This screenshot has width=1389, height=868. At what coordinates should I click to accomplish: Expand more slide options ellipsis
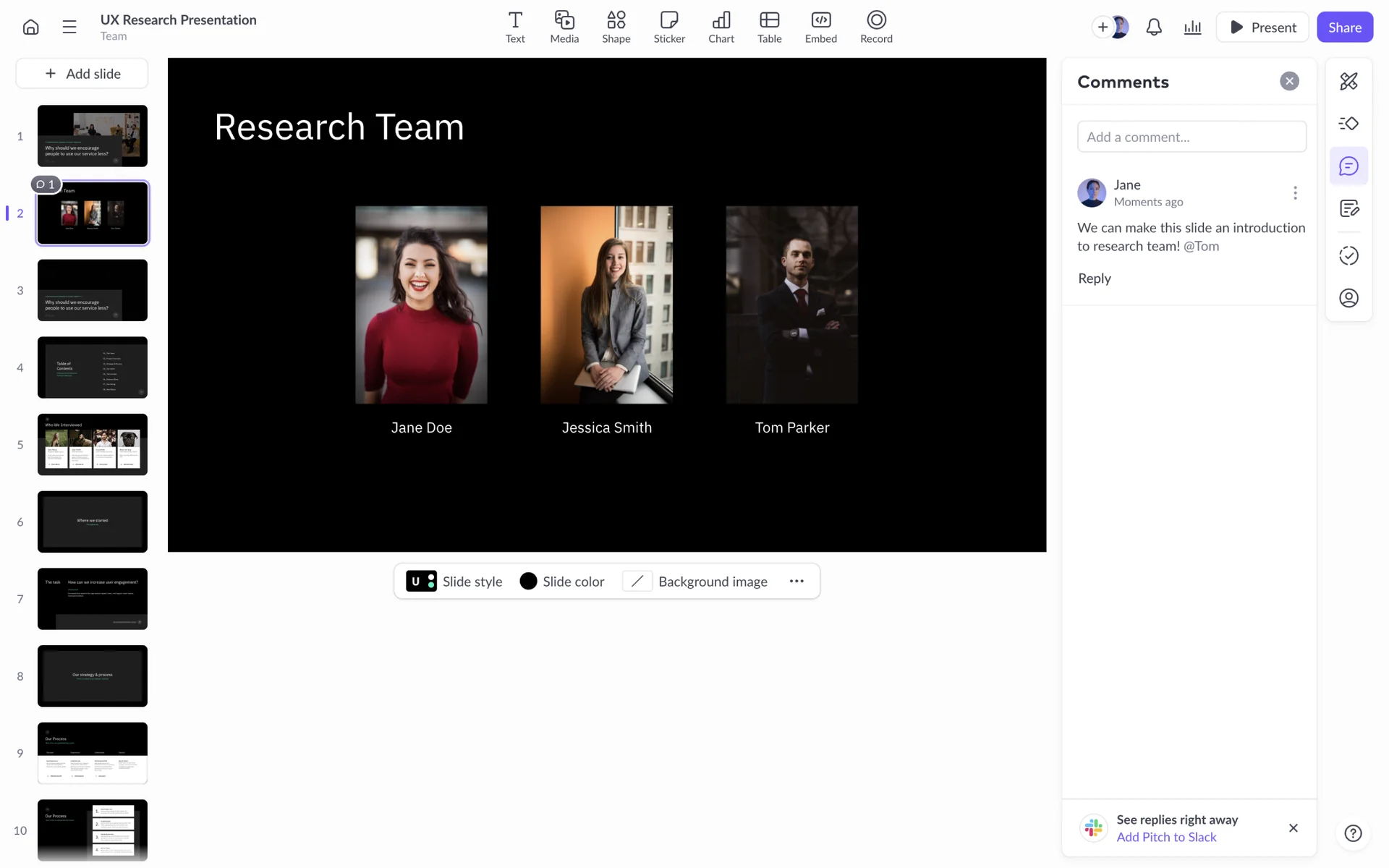[x=797, y=581]
